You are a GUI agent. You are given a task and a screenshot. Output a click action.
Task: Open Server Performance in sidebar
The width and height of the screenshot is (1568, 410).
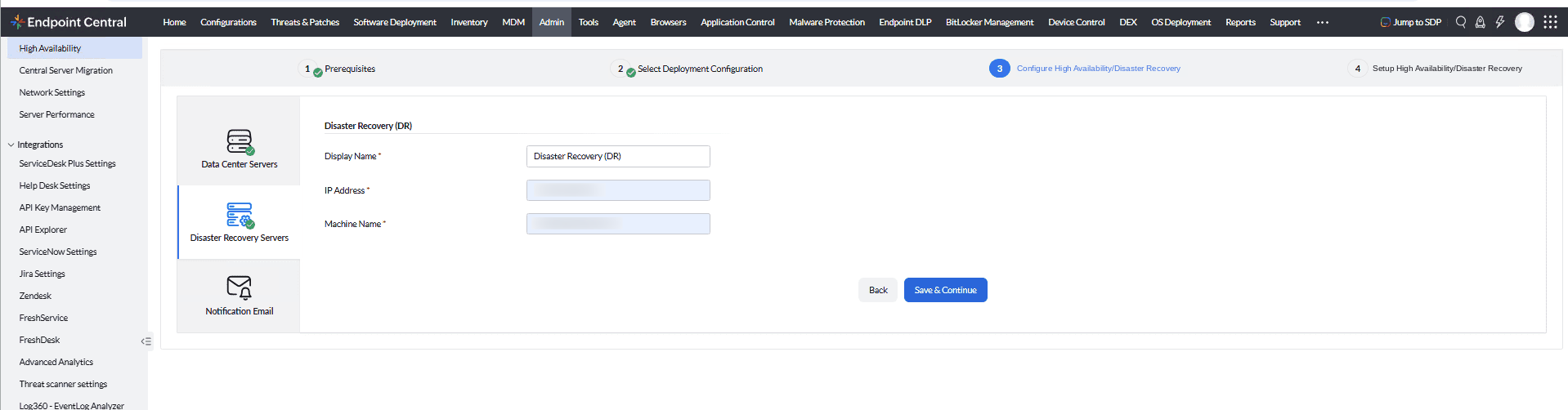tap(57, 114)
